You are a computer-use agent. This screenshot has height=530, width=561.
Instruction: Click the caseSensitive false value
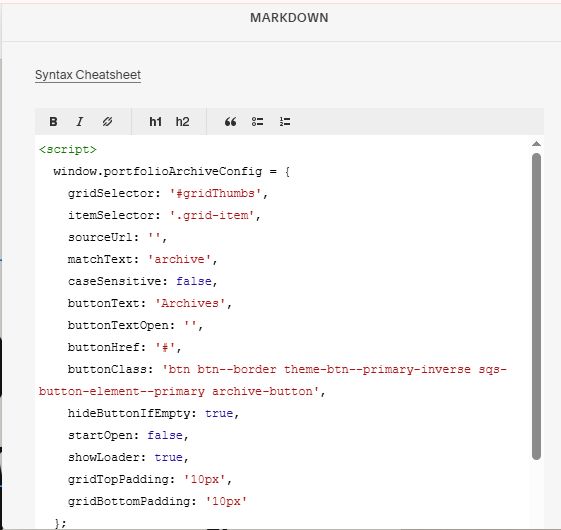click(x=194, y=281)
